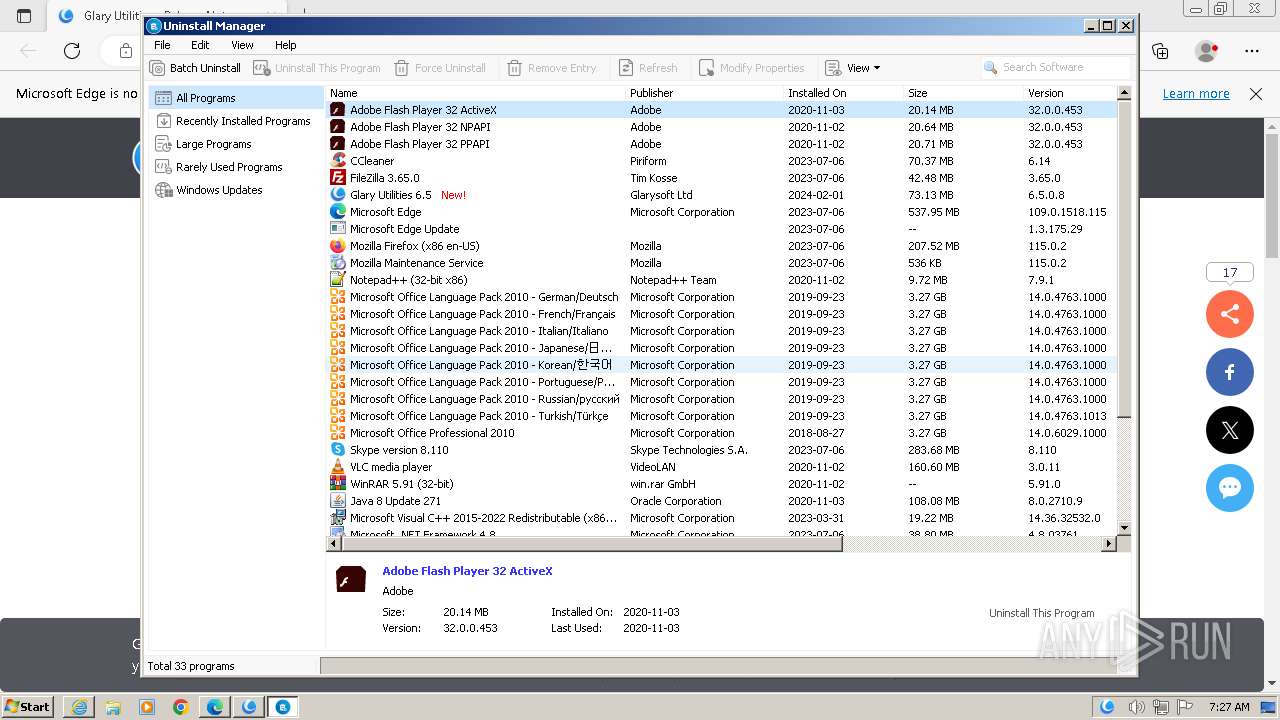Click the Edge profile avatar icon
Viewport: 1280px width, 720px height.
1207,50
